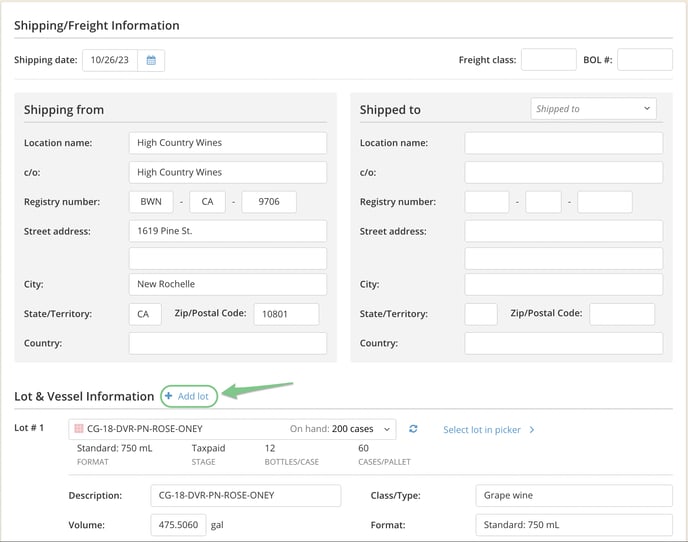
Task: Click Shipping from Street address field
Action: point(227,231)
